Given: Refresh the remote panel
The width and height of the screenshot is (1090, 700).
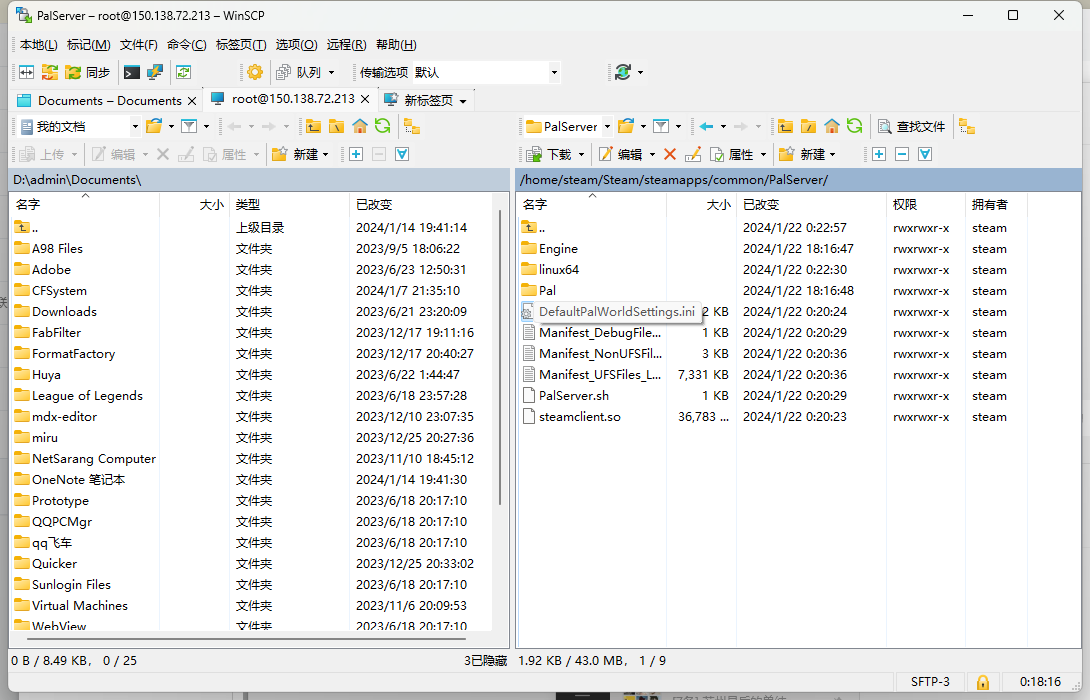Looking at the screenshot, I should click(x=854, y=127).
